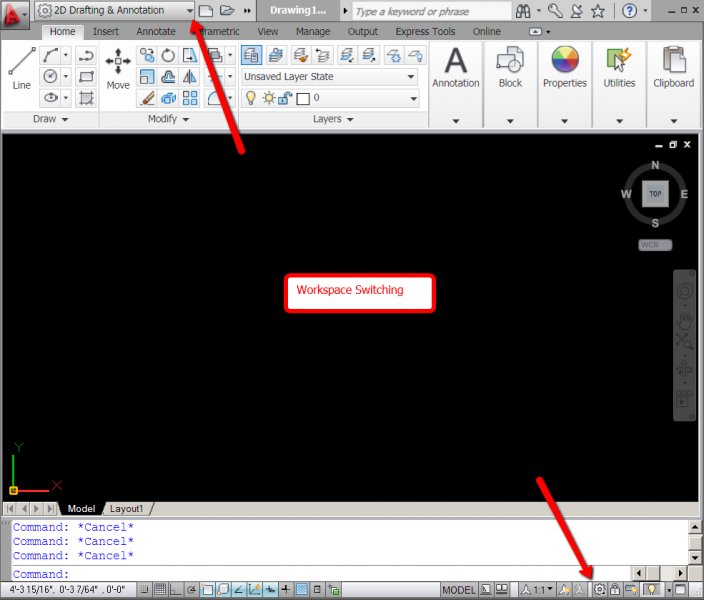Pick the Circle draw tool

(x=50, y=76)
